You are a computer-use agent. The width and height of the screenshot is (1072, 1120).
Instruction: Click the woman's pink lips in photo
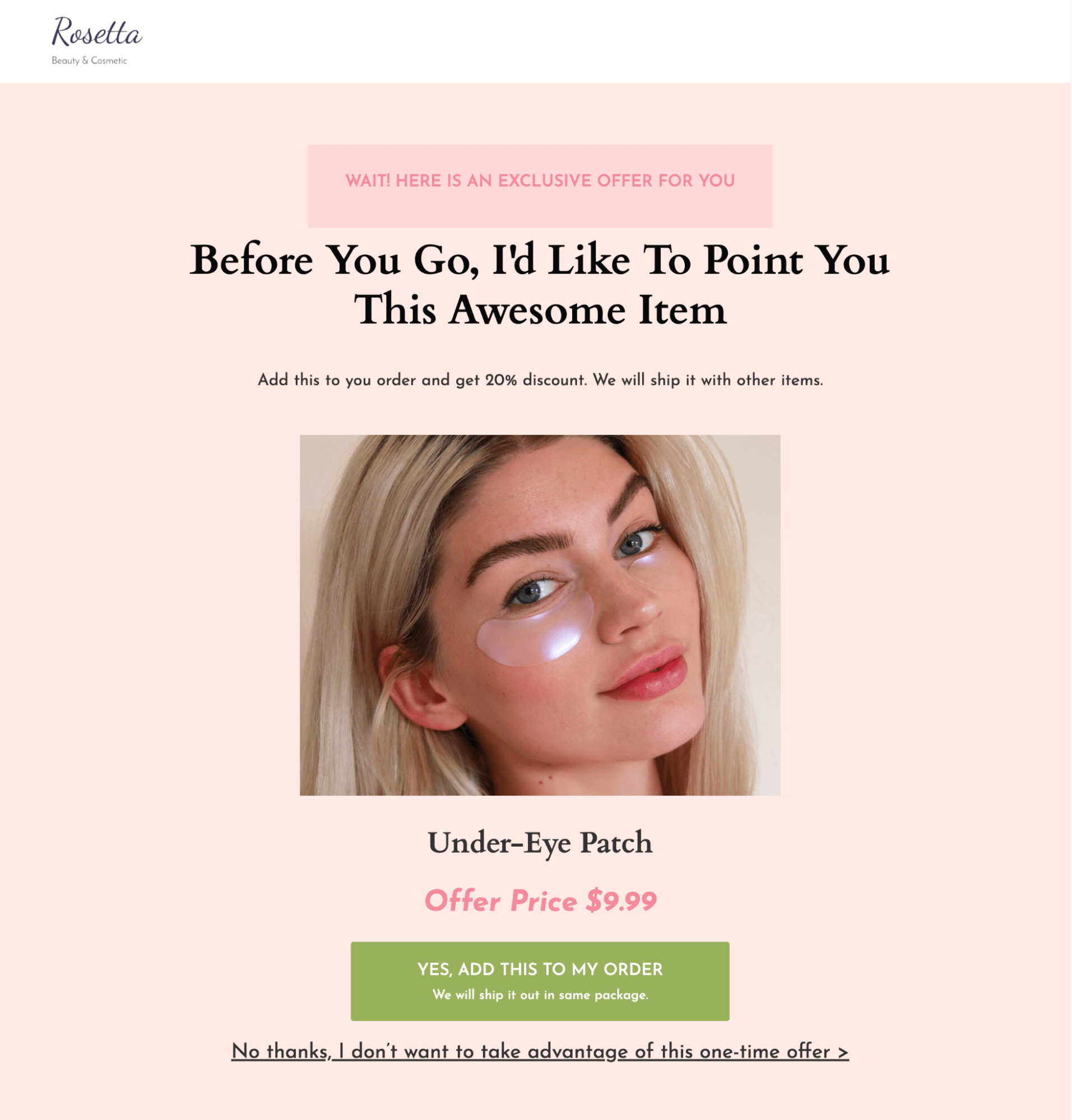click(x=646, y=674)
